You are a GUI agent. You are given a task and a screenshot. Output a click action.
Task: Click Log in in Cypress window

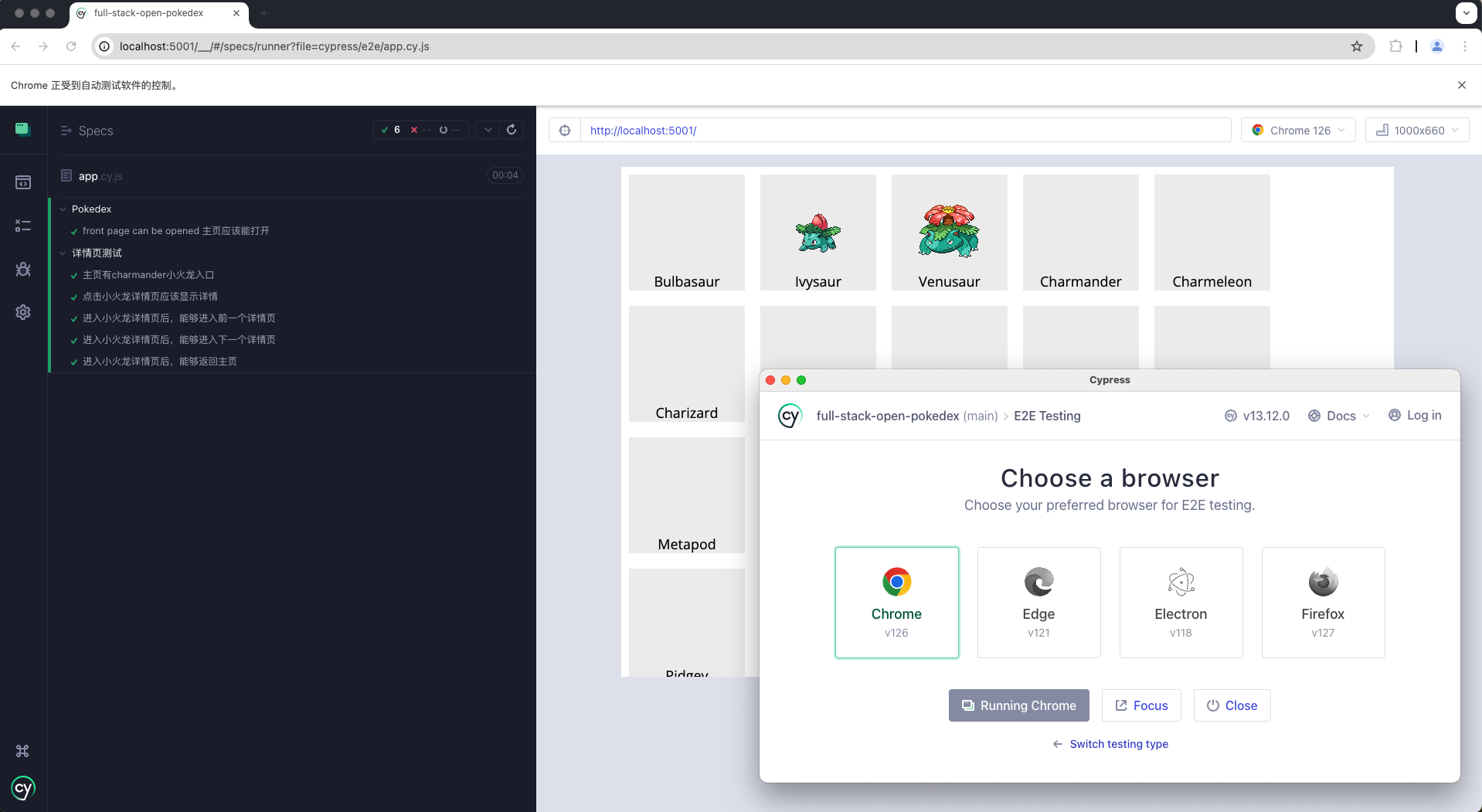(1415, 415)
